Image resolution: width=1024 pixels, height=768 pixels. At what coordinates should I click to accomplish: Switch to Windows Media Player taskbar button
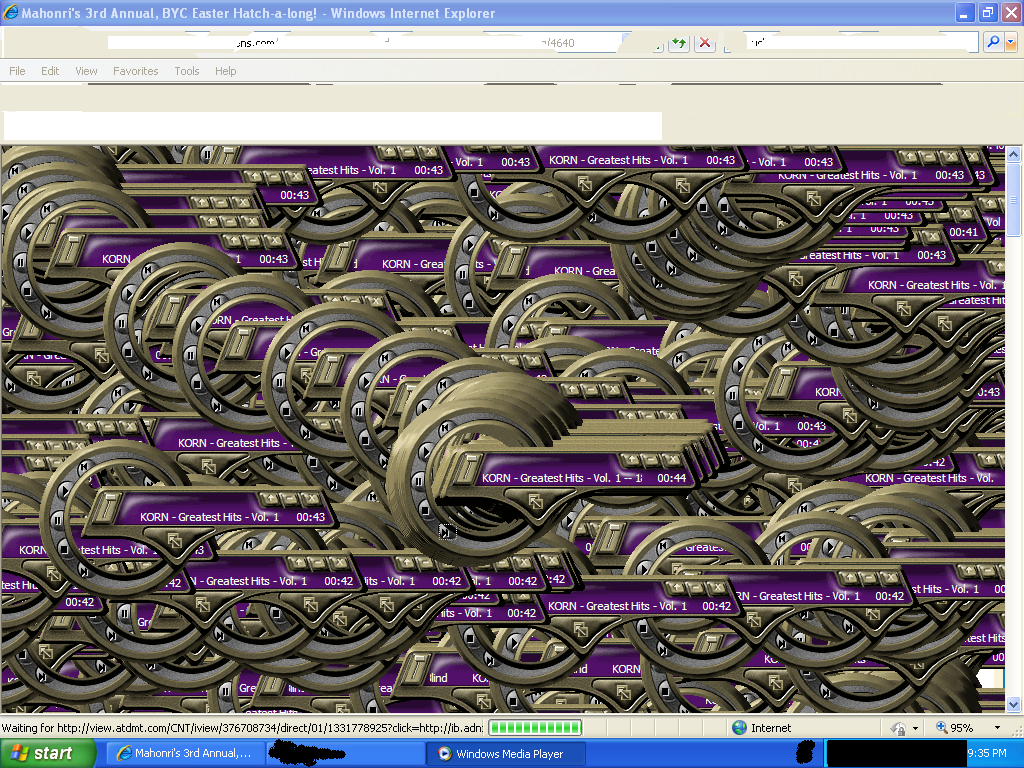point(505,754)
